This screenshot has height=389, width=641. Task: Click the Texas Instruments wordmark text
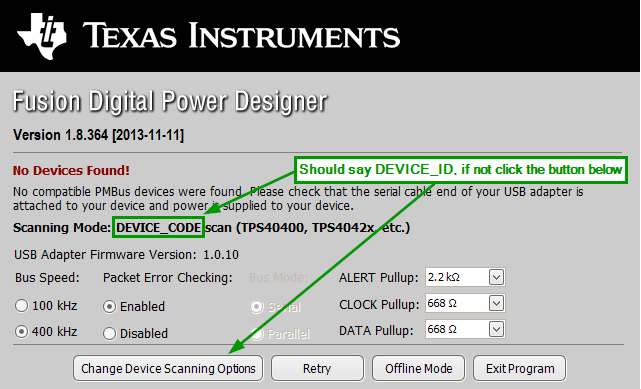(x=241, y=36)
